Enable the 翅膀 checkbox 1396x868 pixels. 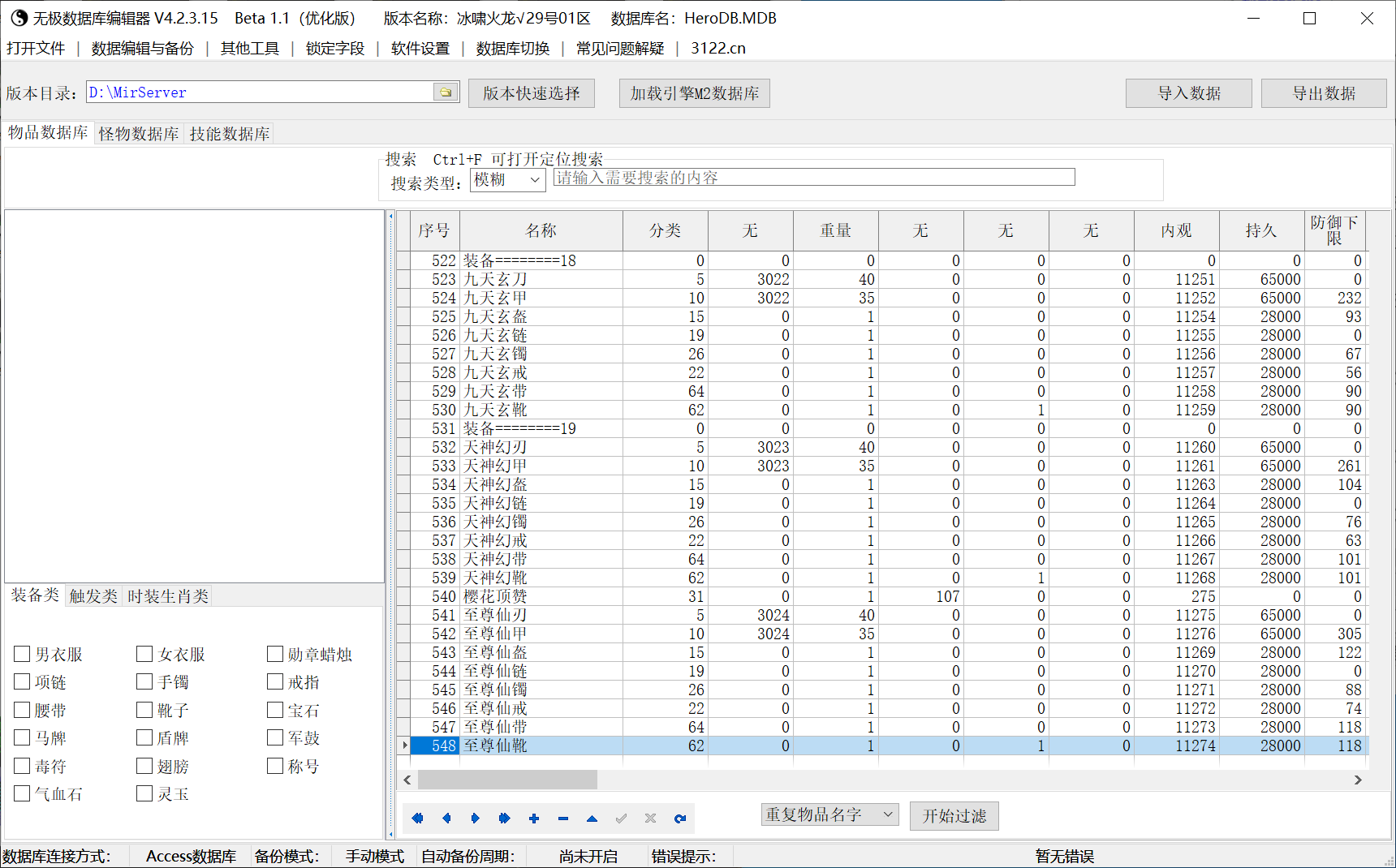coord(145,766)
